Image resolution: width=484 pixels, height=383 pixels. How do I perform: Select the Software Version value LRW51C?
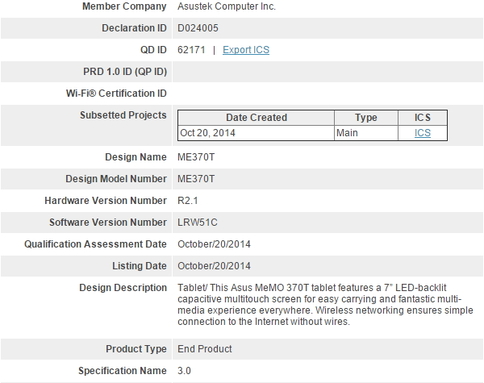[x=197, y=222]
